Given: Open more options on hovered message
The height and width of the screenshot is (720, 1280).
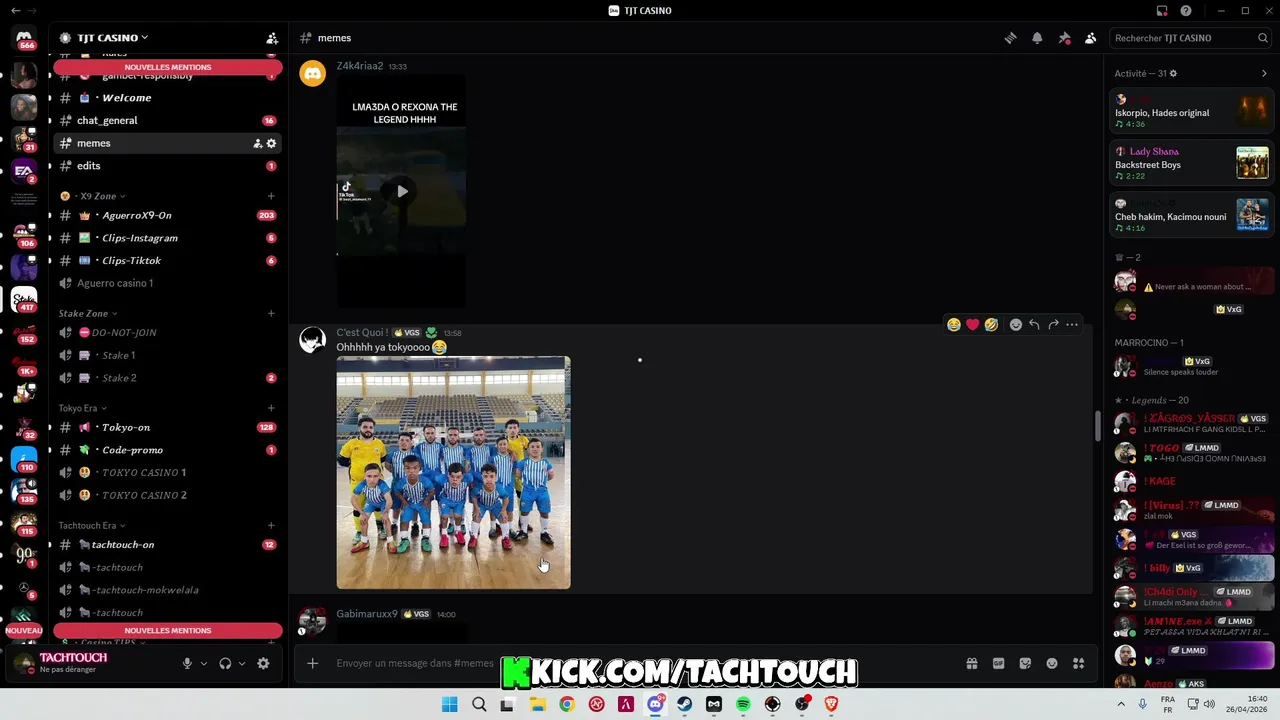Looking at the screenshot, I should click(x=1072, y=325).
